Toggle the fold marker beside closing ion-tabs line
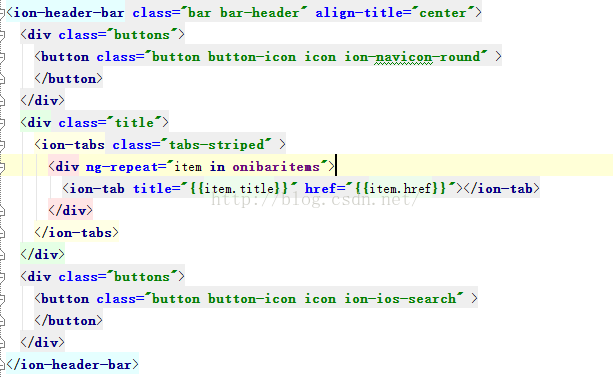 click(x=2, y=233)
